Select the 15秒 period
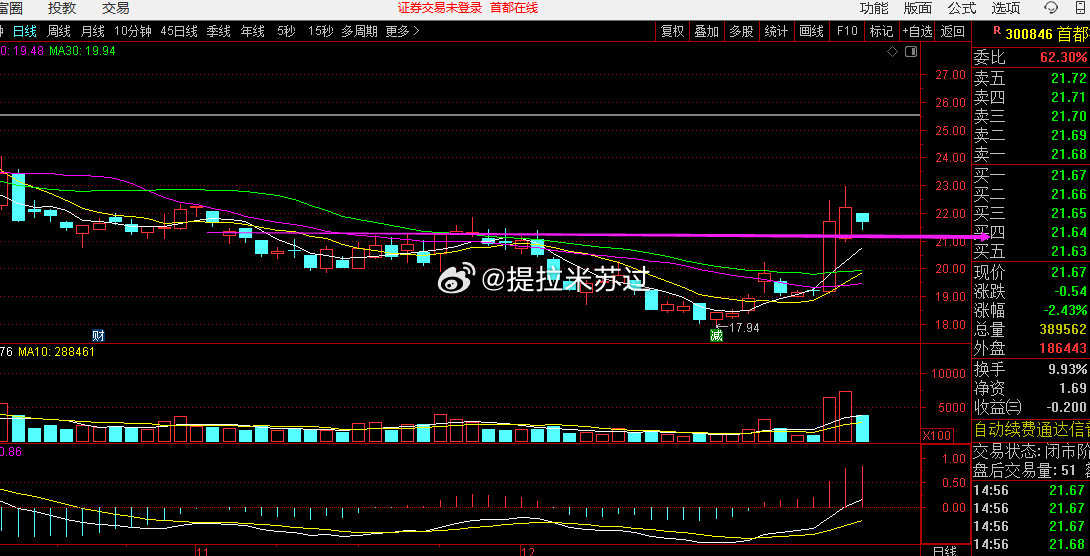The width and height of the screenshot is (1090, 556). [320, 31]
